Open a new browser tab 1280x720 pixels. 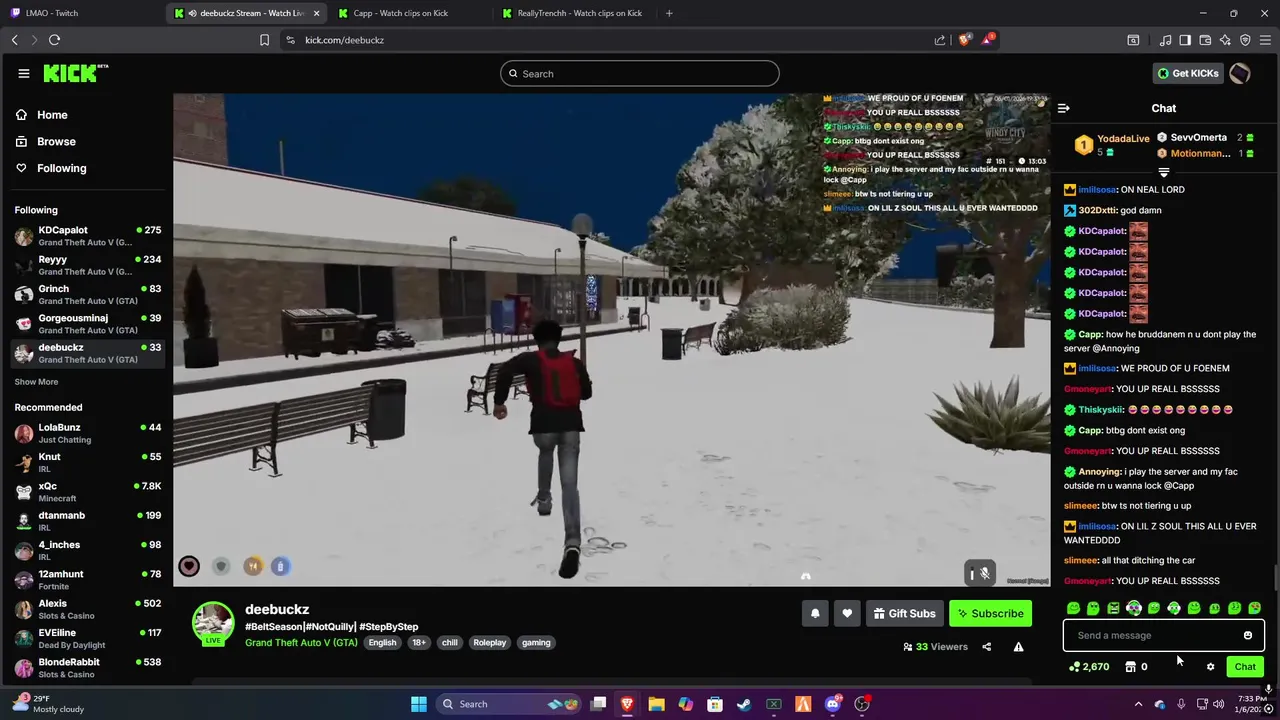pyautogui.click(x=669, y=13)
